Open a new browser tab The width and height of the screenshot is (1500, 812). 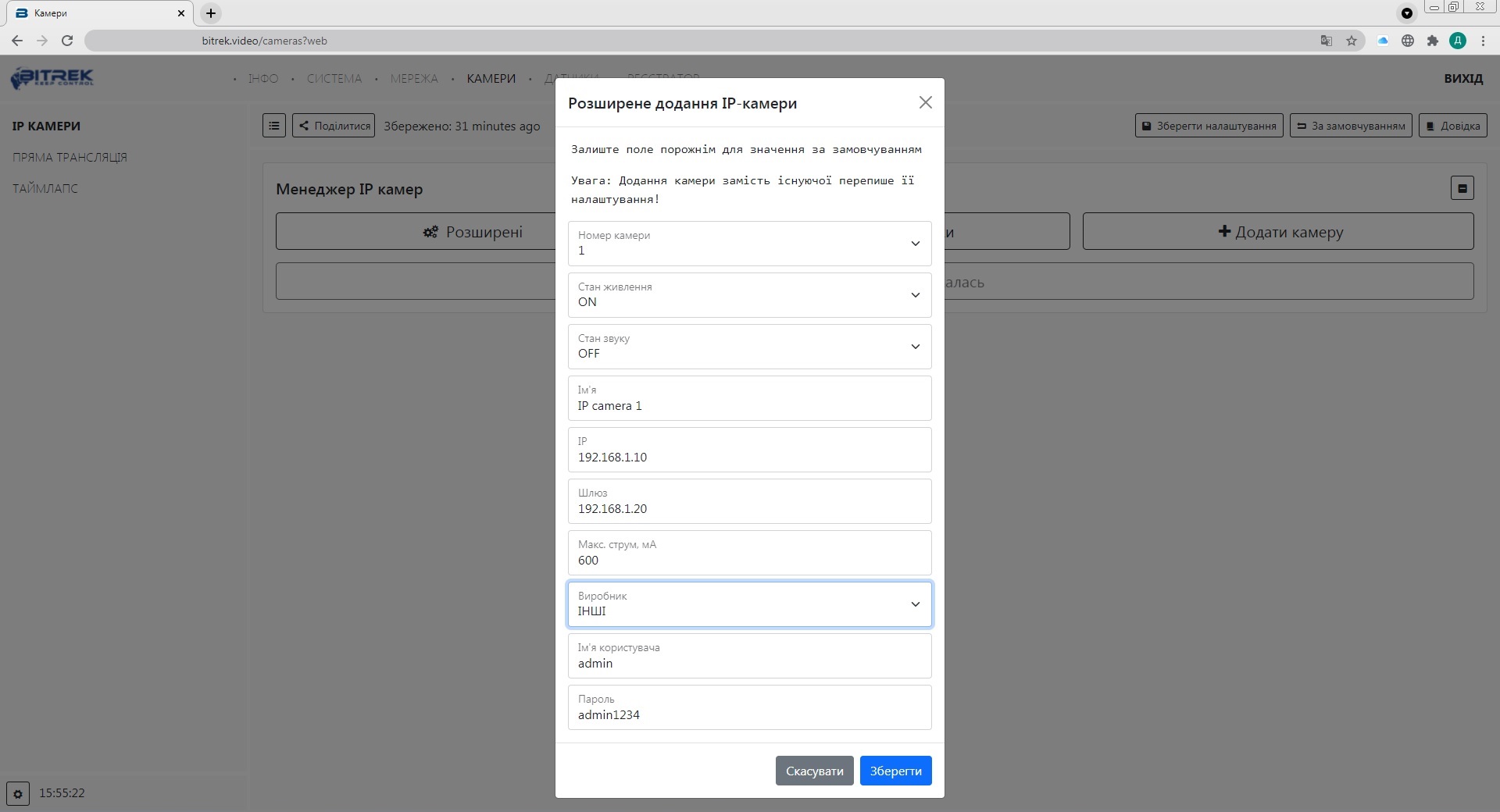pos(211,13)
